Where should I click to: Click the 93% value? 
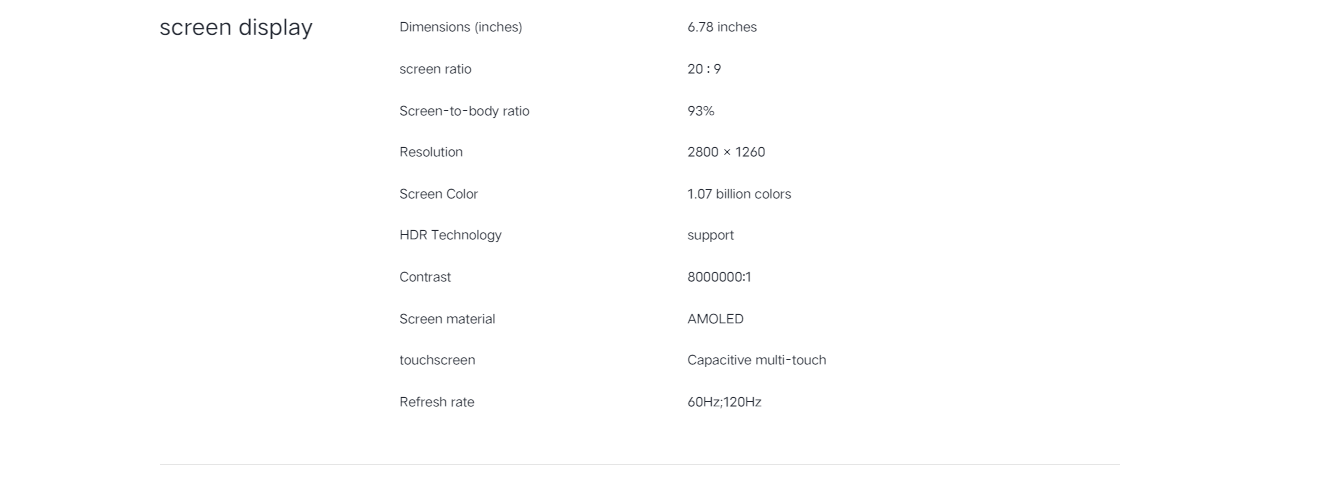[x=701, y=111]
